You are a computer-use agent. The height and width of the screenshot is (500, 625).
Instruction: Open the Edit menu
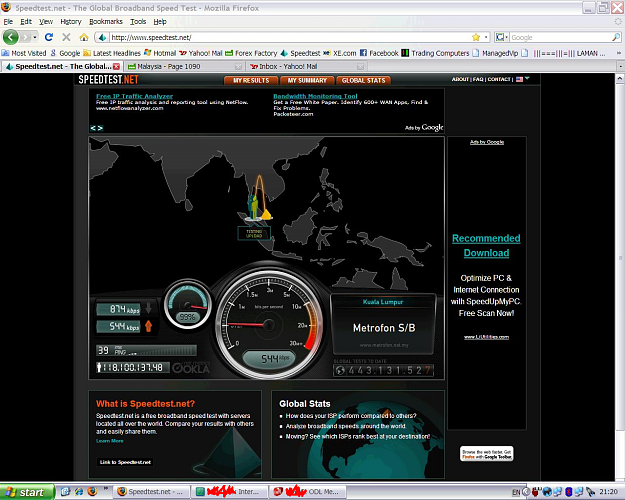[26, 22]
